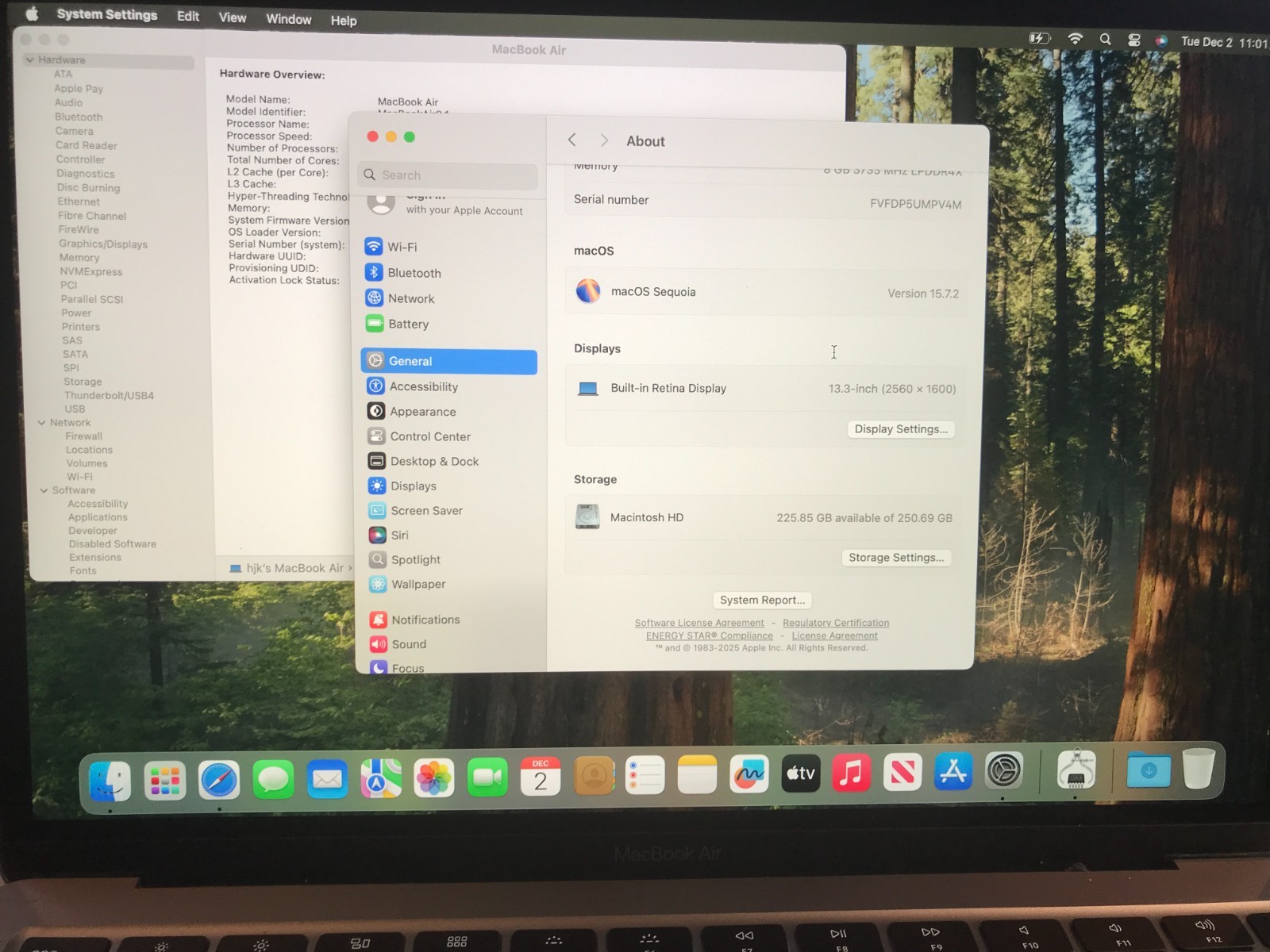This screenshot has width=1270, height=952.
Task: Open News from the Dock
Action: (902, 771)
